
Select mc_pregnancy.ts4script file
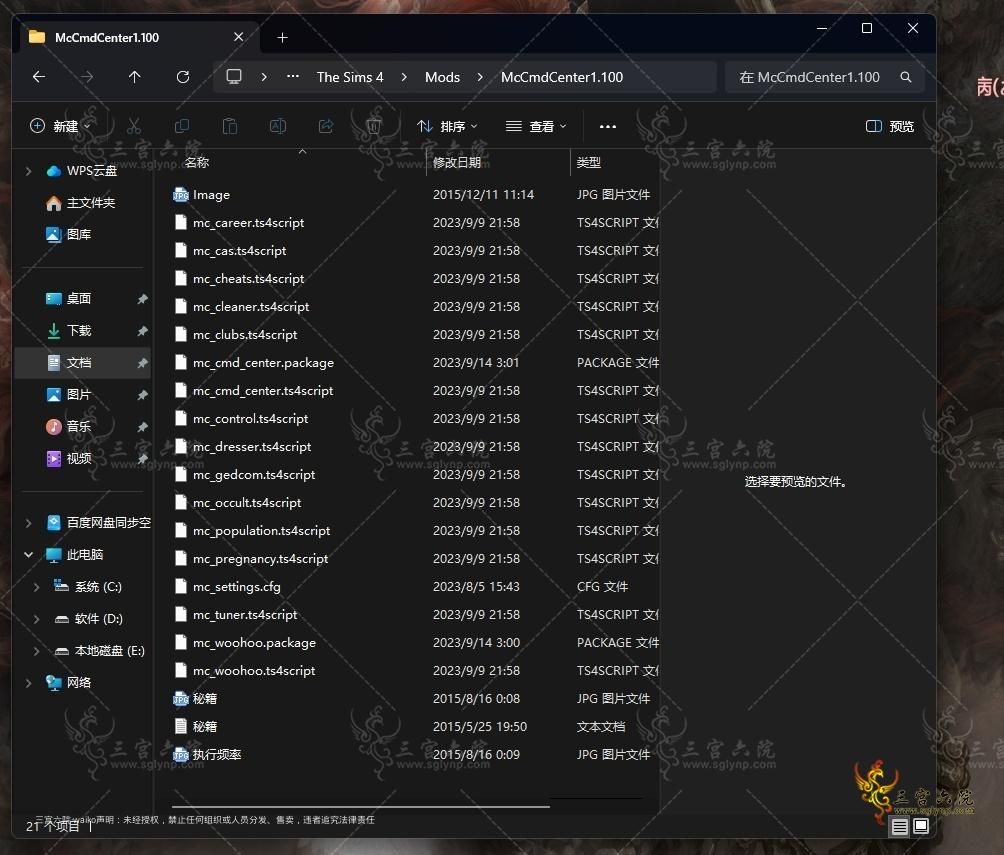(x=416, y=558)
